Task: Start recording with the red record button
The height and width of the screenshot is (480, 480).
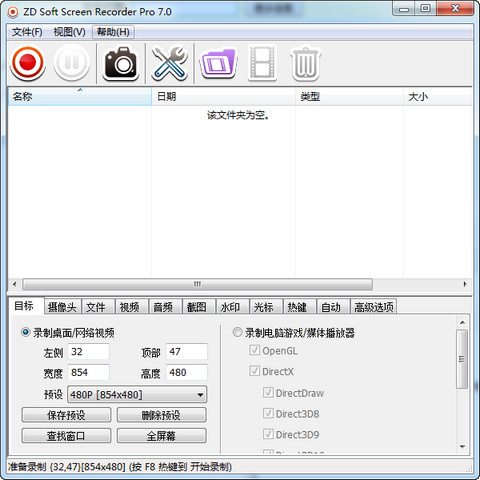Action: (x=28, y=63)
